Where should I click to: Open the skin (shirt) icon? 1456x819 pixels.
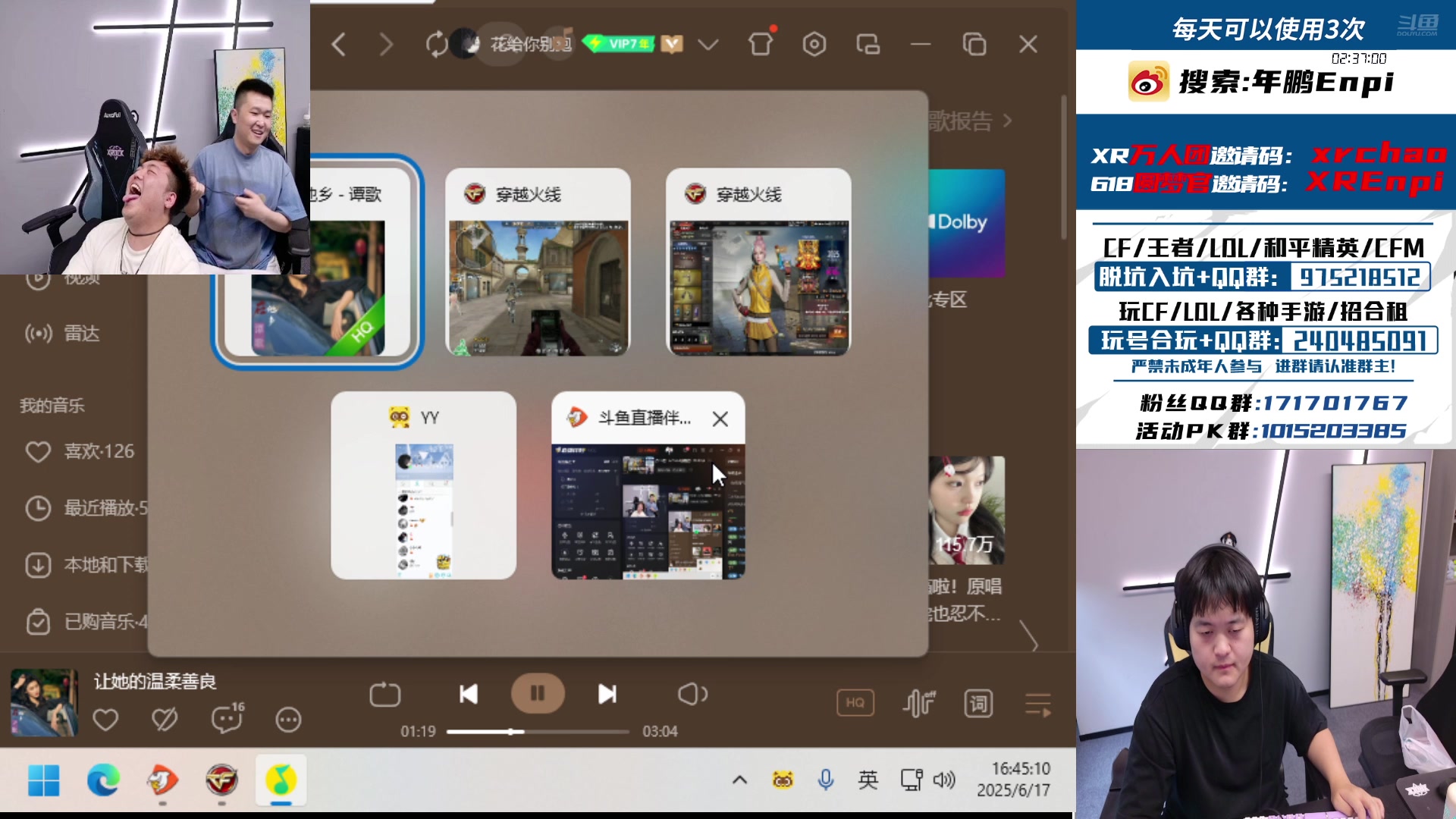[761, 44]
